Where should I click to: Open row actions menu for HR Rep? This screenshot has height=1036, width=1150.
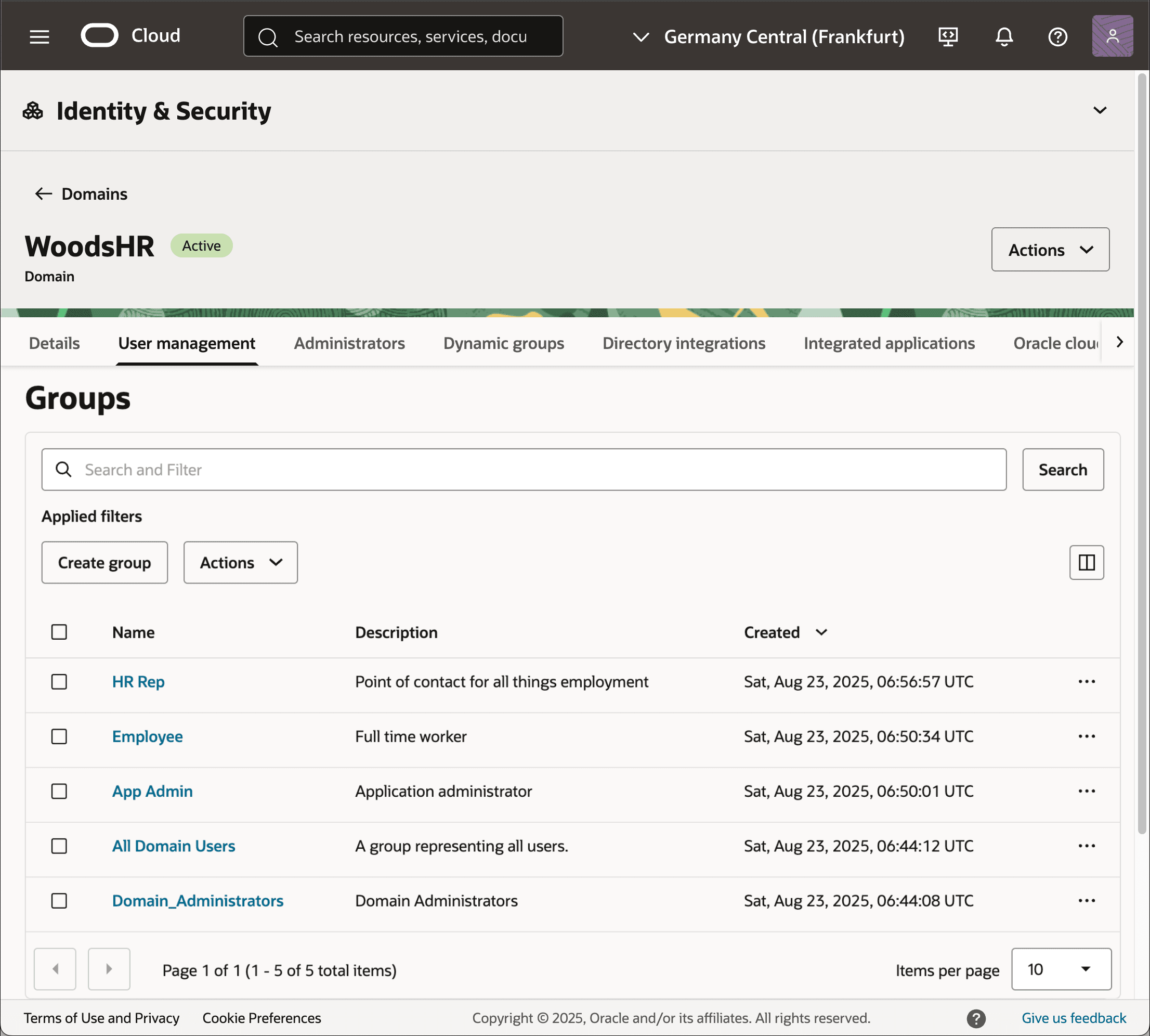1086,681
